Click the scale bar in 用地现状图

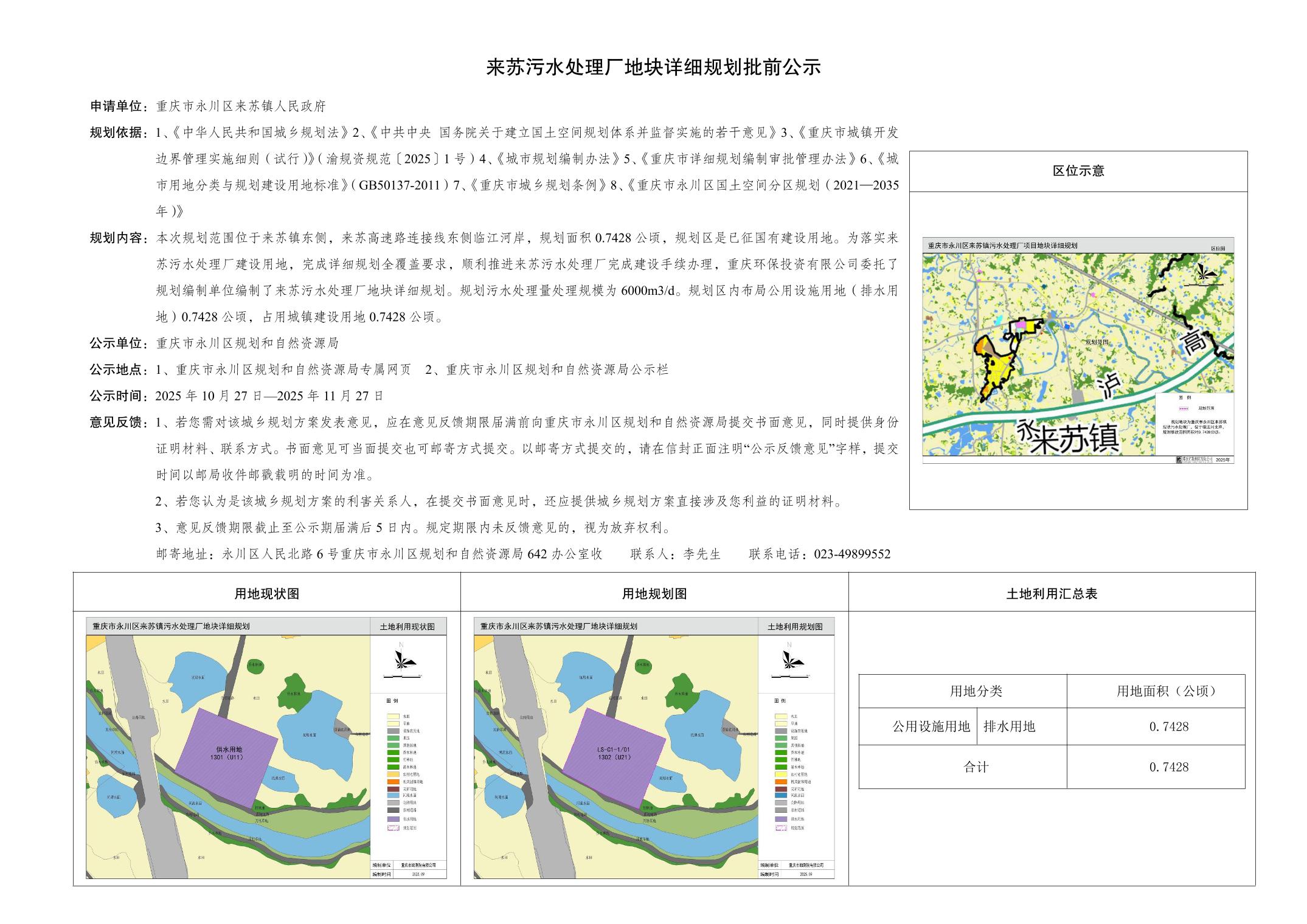[x=403, y=676]
